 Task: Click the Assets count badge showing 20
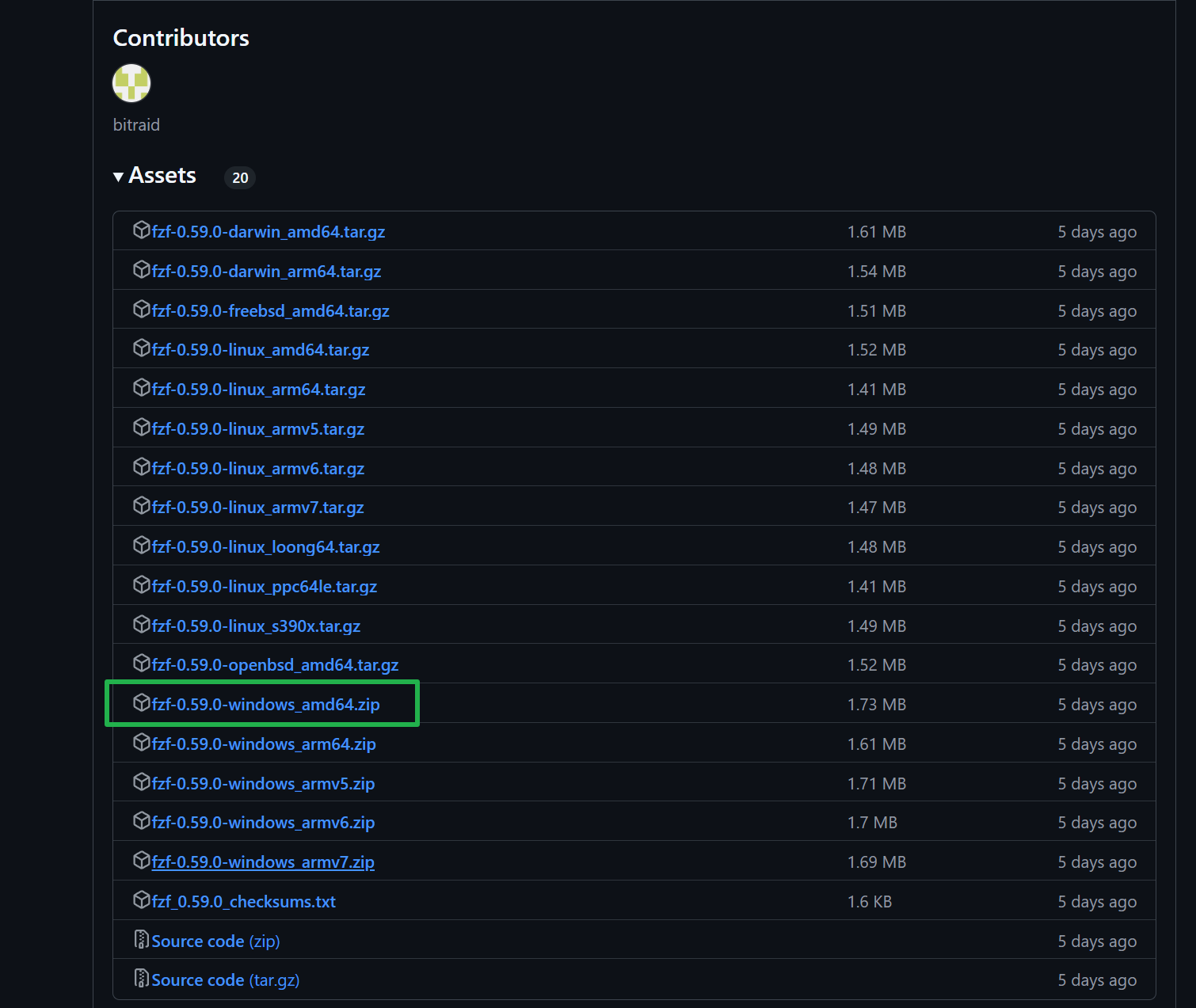coord(240,178)
